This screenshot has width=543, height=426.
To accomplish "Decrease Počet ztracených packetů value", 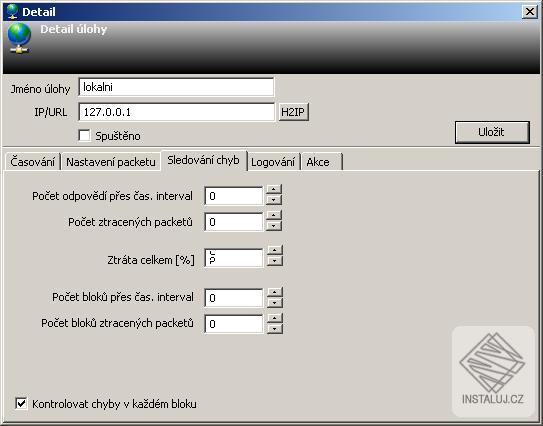I will pyautogui.click(x=274, y=226).
